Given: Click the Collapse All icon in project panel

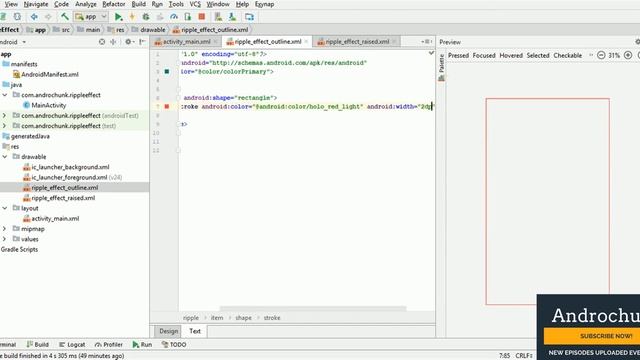Looking at the screenshot, I should (113, 42).
